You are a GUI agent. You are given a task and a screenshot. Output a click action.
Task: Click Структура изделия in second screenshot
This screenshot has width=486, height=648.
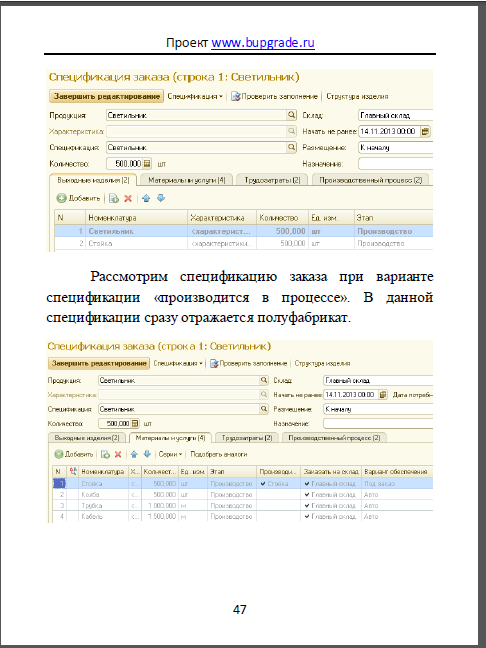322,363
